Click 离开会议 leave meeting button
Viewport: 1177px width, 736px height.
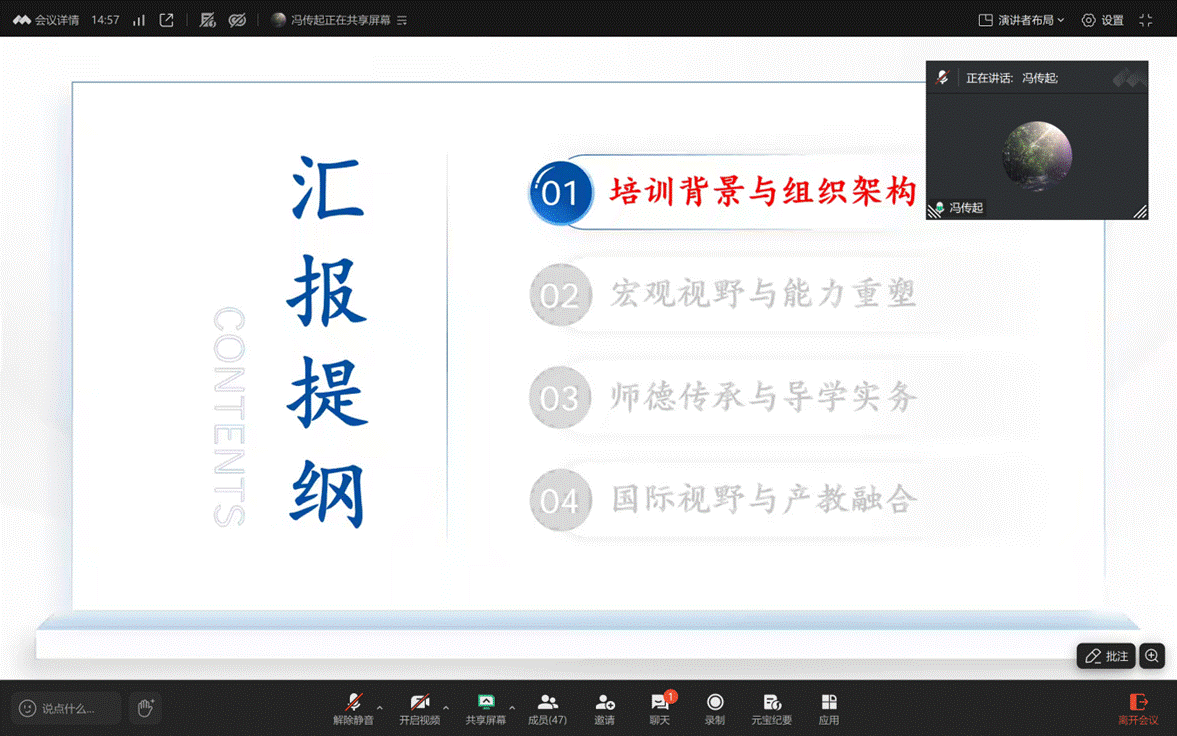coord(1138,709)
